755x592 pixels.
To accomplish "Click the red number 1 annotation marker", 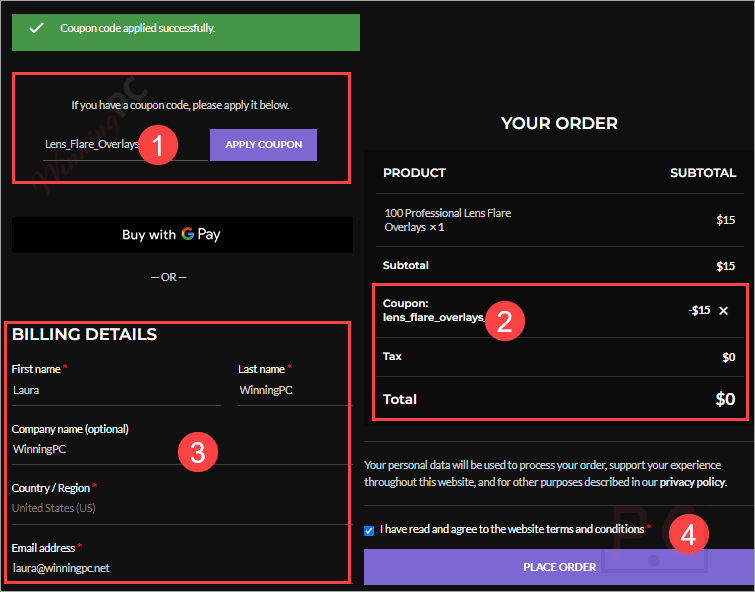I will (158, 146).
